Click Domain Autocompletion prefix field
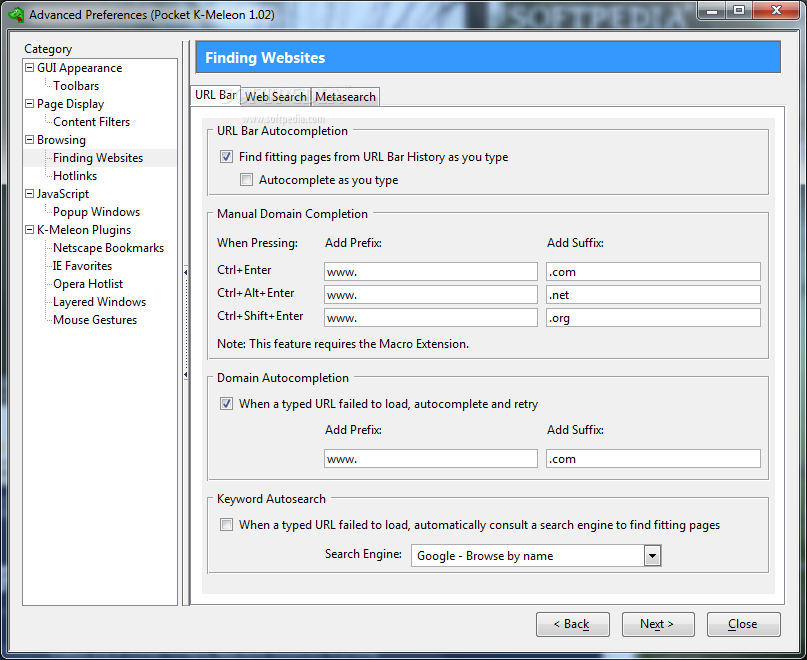The image size is (807, 660). (x=431, y=459)
